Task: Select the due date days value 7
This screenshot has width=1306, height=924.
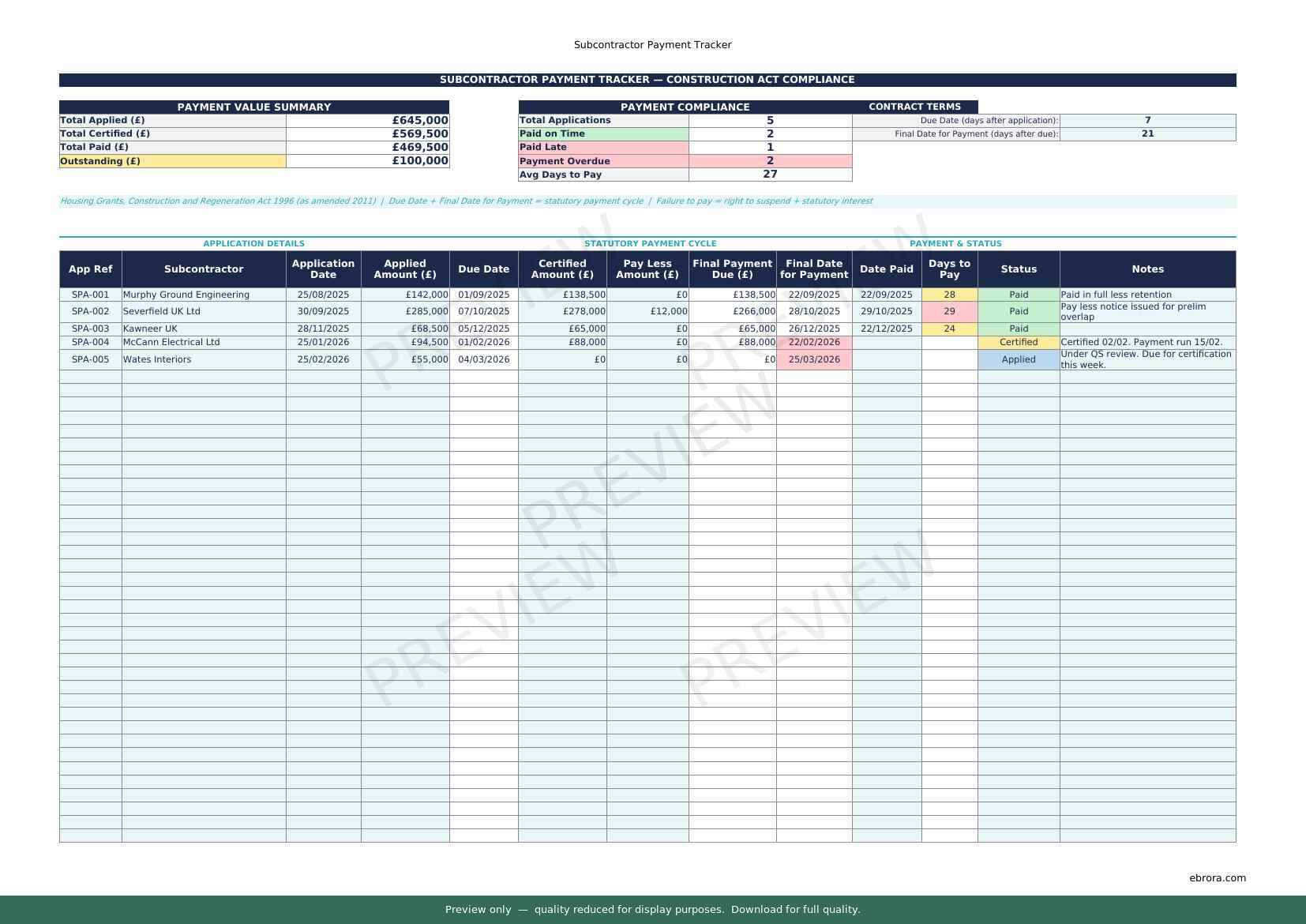Action: (x=1147, y=120)
